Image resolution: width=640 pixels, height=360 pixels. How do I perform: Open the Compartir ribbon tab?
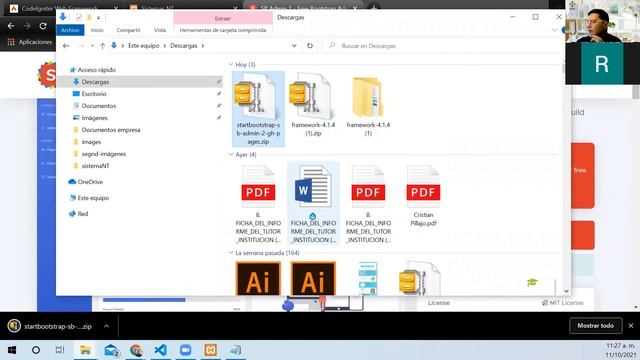(x=129, y=30)
